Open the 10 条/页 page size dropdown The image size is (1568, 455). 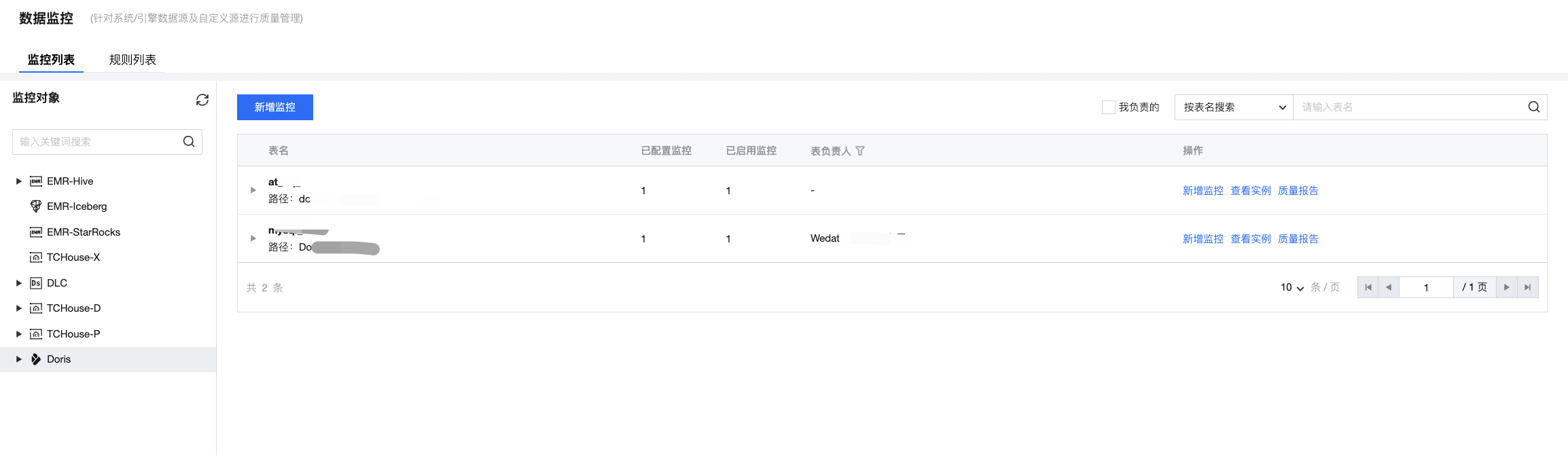[1291, 287]
